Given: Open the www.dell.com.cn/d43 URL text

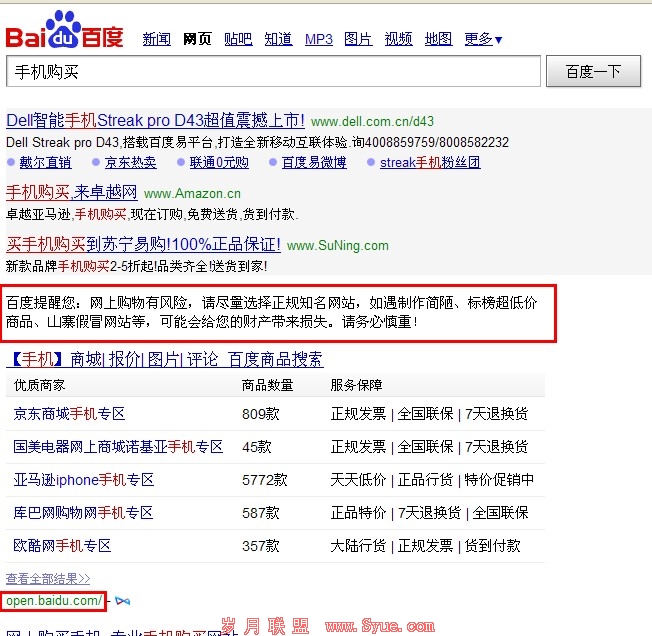Looking at the screenshot, I should [372, 121].
